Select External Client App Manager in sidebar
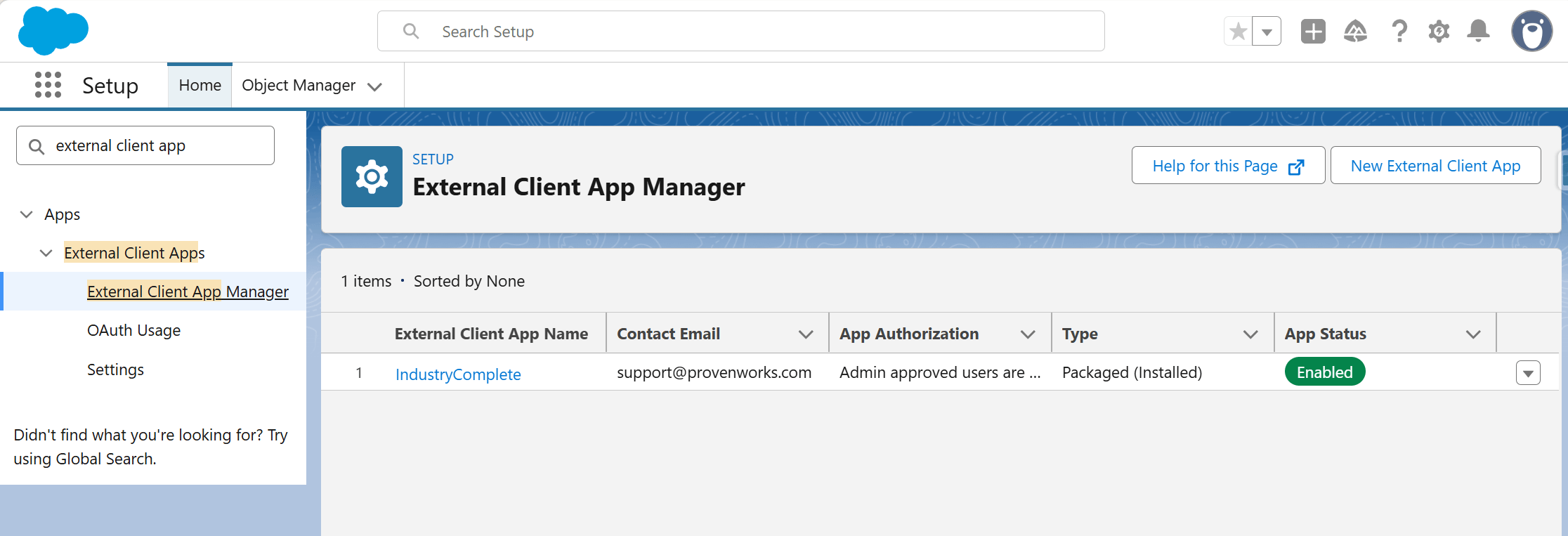1568x536 pixels. [188, 292]
